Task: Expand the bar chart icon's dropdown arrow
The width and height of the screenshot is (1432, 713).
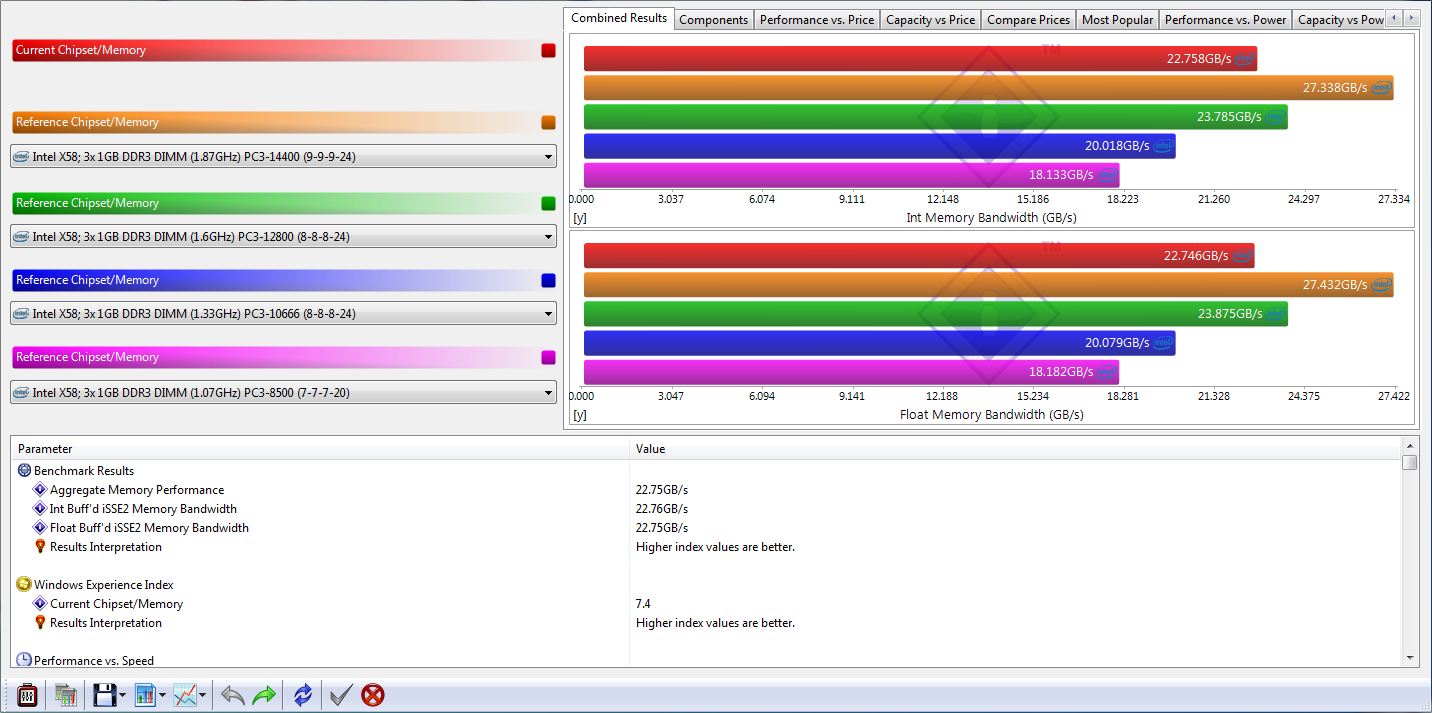Action: (162, 695)
